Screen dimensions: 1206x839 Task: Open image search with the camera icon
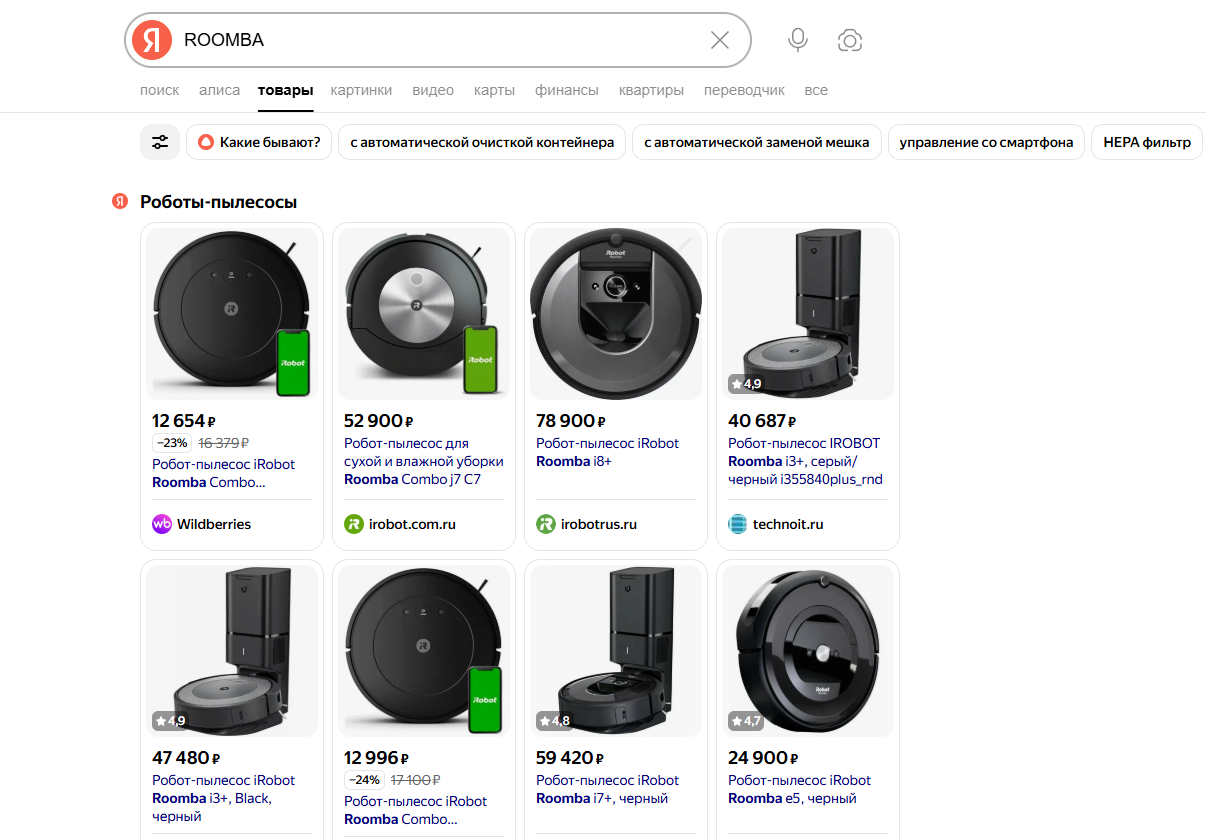(x=850, y=40)
